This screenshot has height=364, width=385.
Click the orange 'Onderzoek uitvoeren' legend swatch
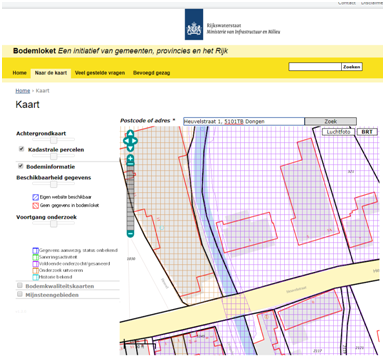pos(35,270)
